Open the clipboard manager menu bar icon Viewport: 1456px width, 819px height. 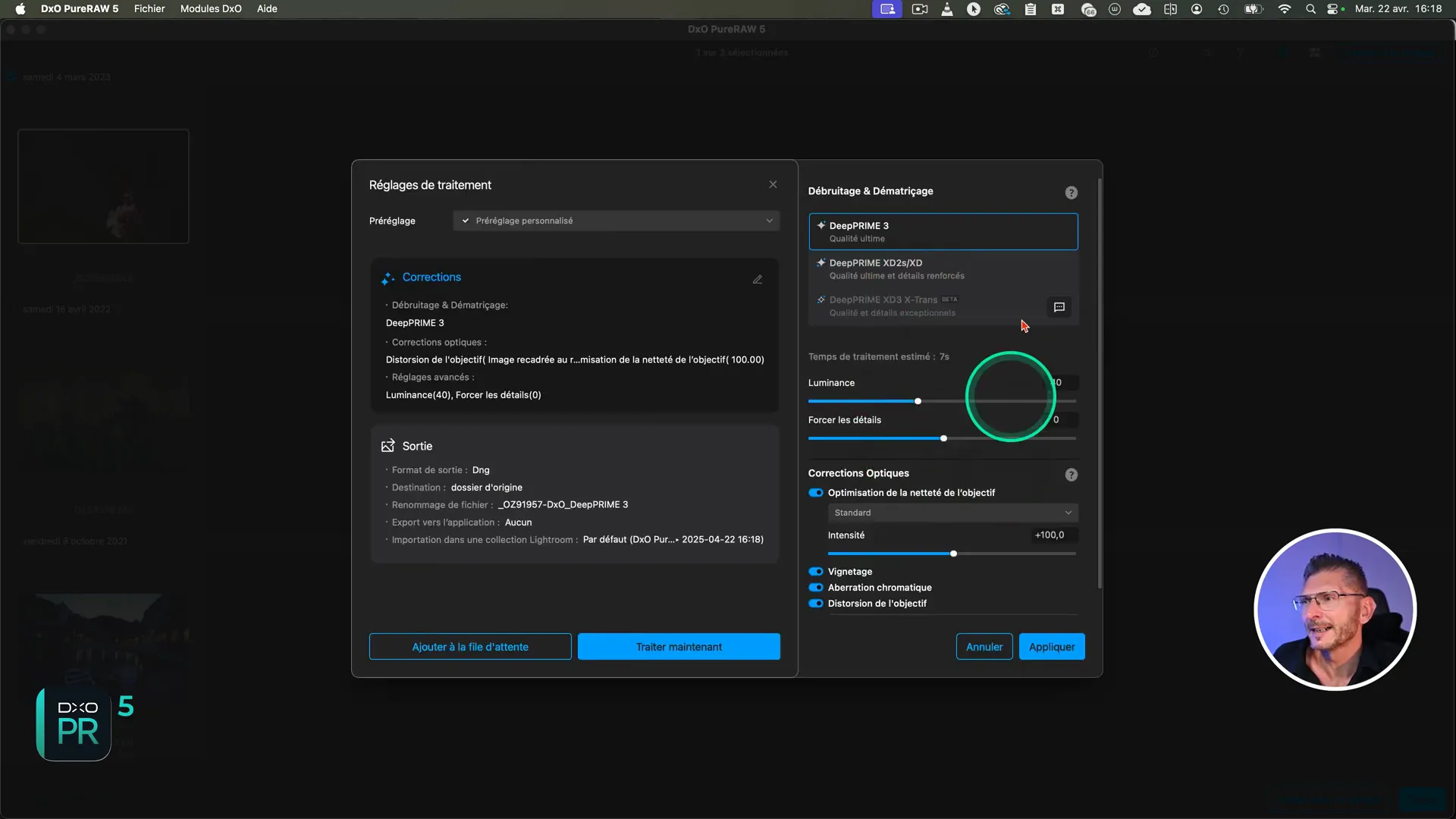(1030, 9)
